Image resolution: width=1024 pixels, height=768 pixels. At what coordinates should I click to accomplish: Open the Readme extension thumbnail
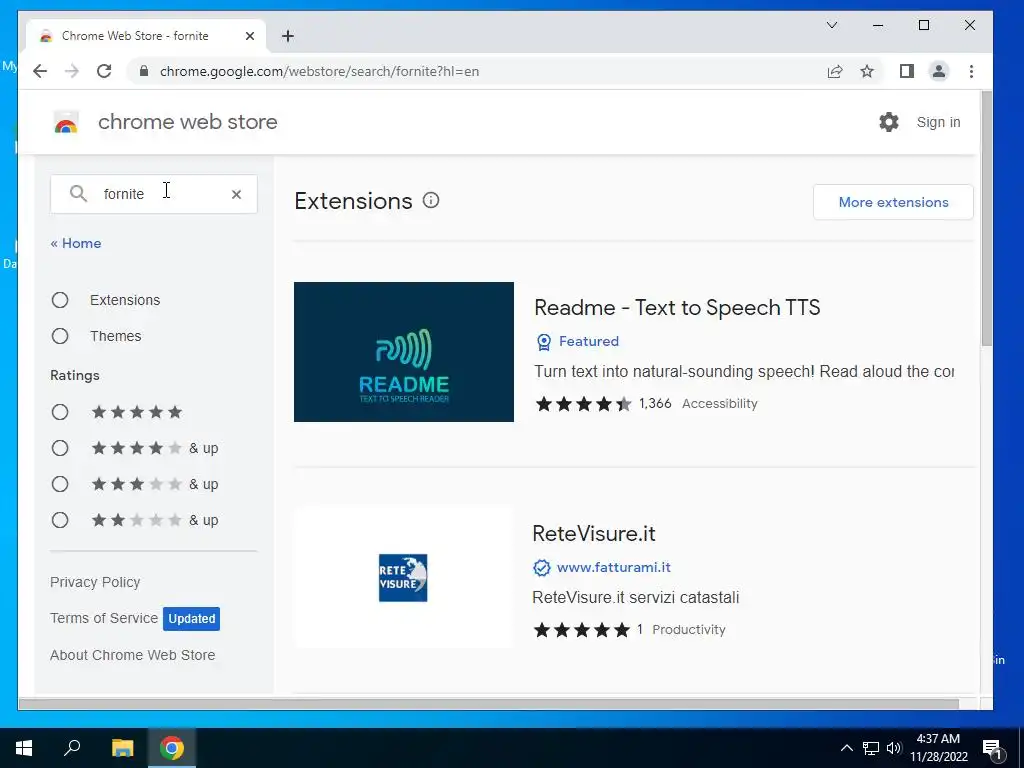[x=404, y=352]
